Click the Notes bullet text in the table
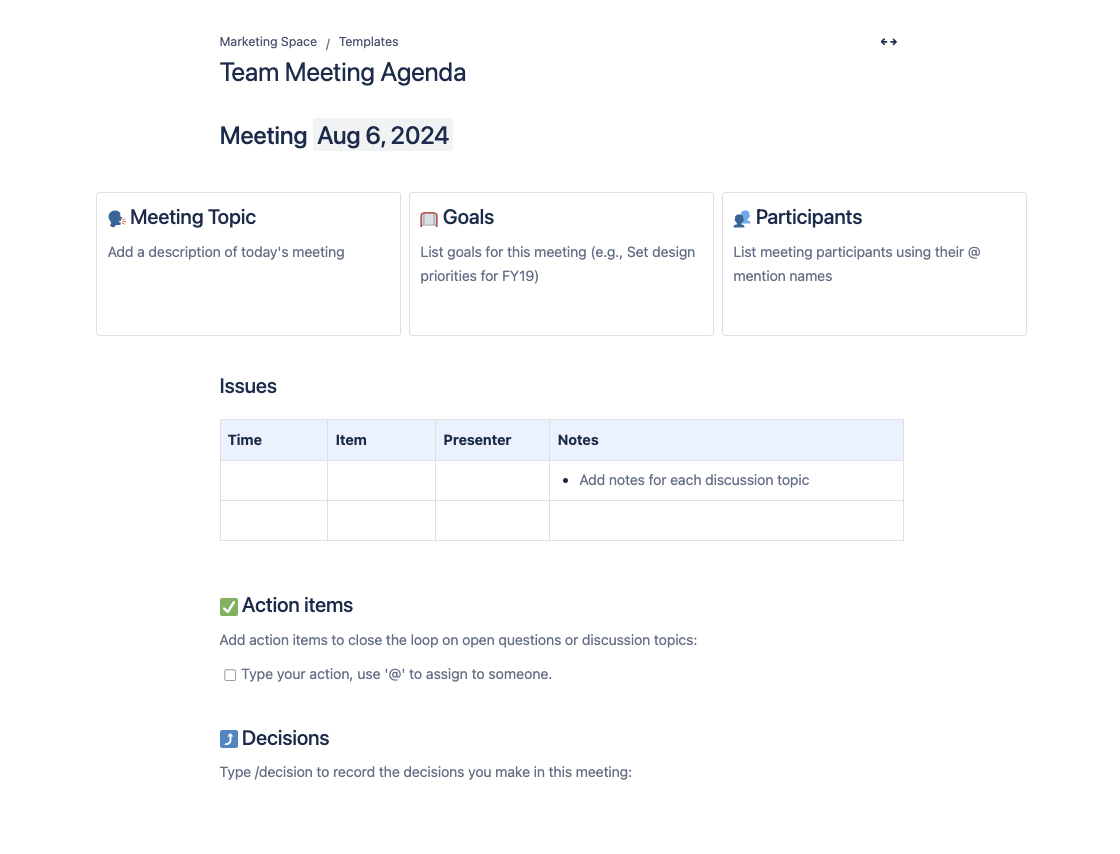 694,480
